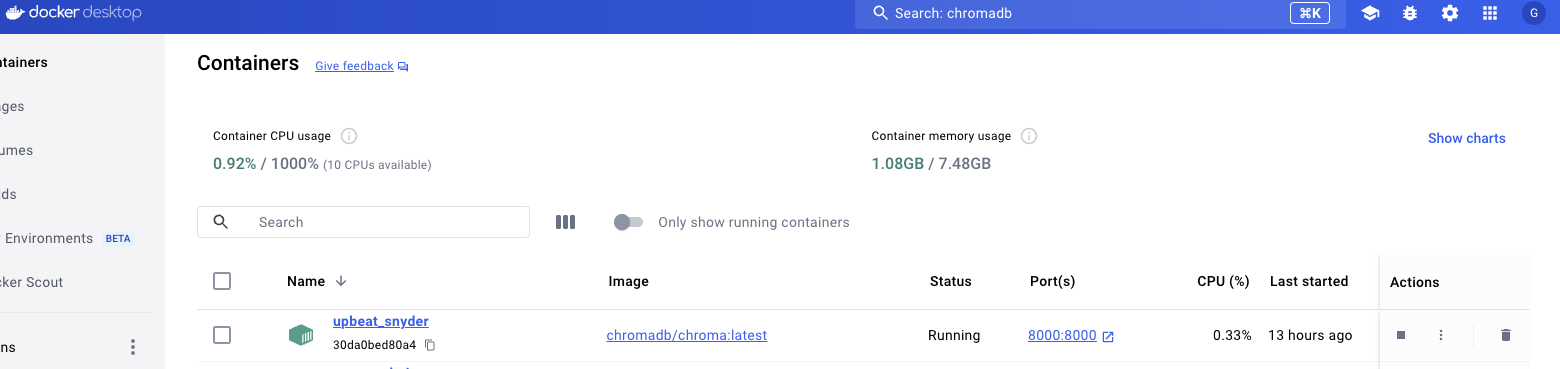Image resolution: width=1560 pixels, height=369 pixels.
Task: Open Docker Scout in the sidebar
Action: pyautogui.click(x=30, y=282)
